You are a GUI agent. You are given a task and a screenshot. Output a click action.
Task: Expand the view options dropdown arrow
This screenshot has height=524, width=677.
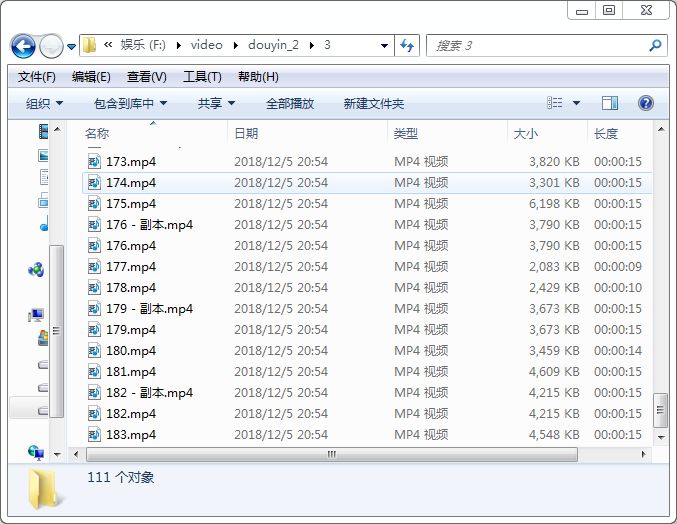(x=576, y=103)
